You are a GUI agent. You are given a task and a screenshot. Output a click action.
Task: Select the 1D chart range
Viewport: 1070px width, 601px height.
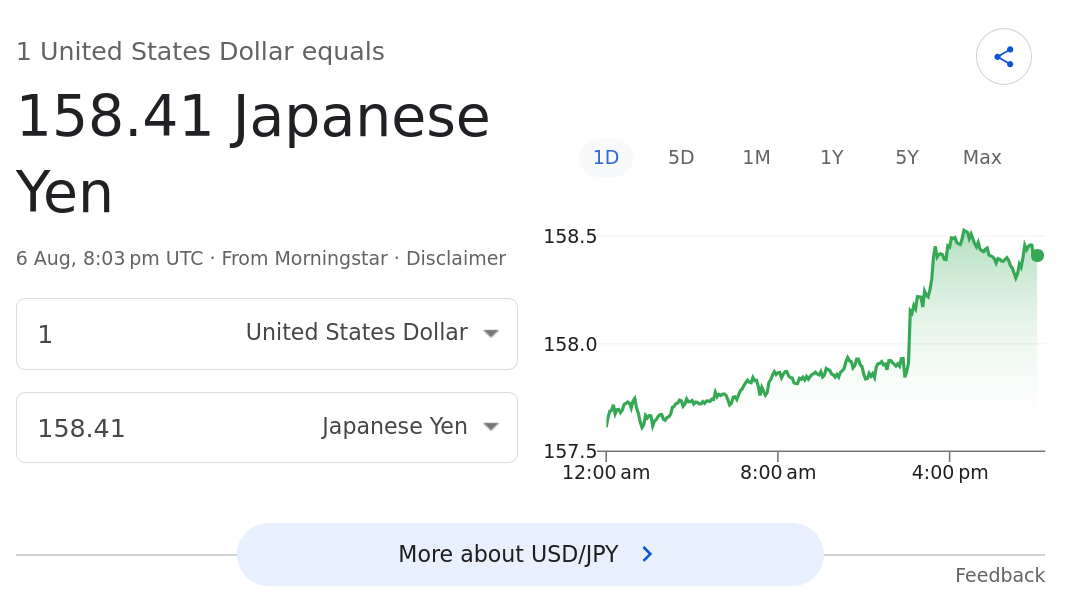tap(605, 158)
